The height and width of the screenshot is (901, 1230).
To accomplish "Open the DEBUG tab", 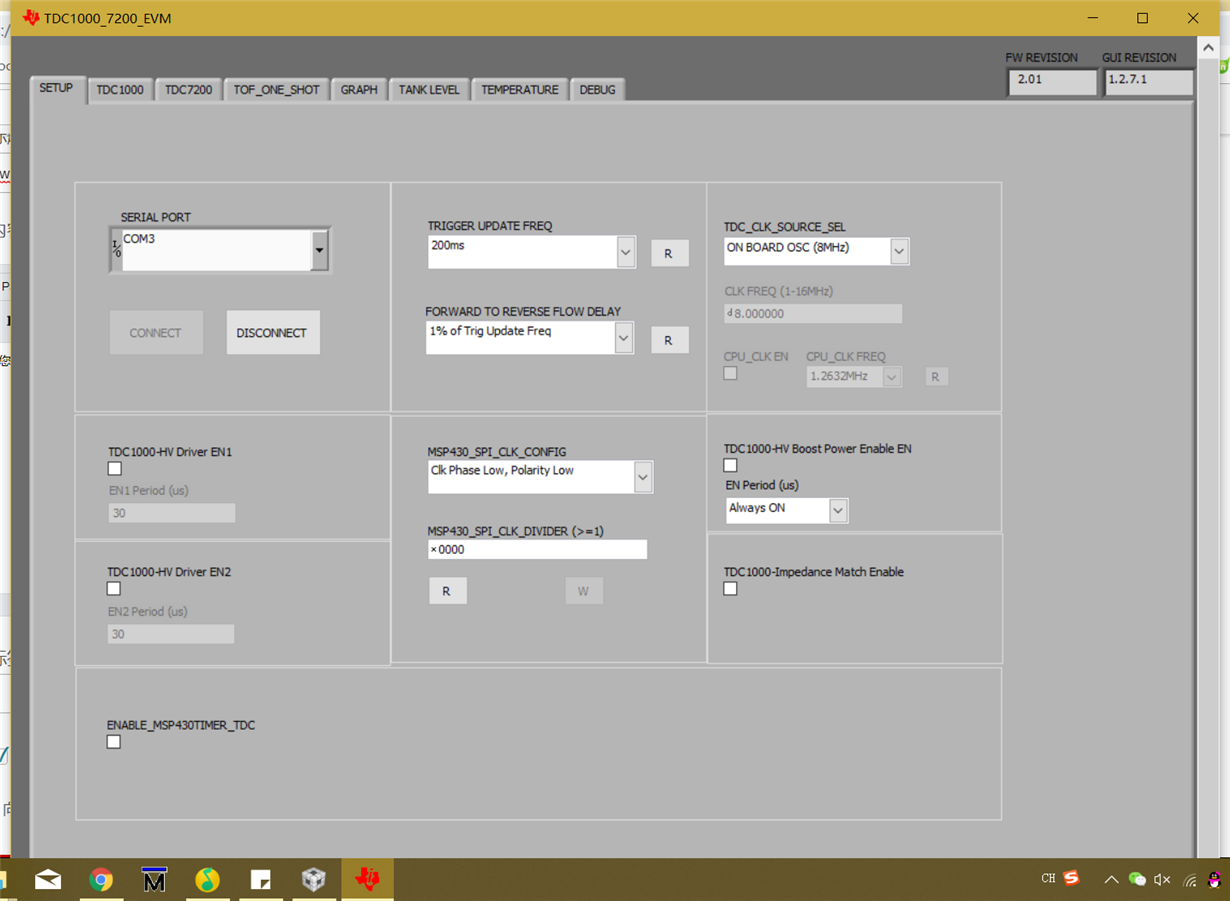I will tap(598, 90).
